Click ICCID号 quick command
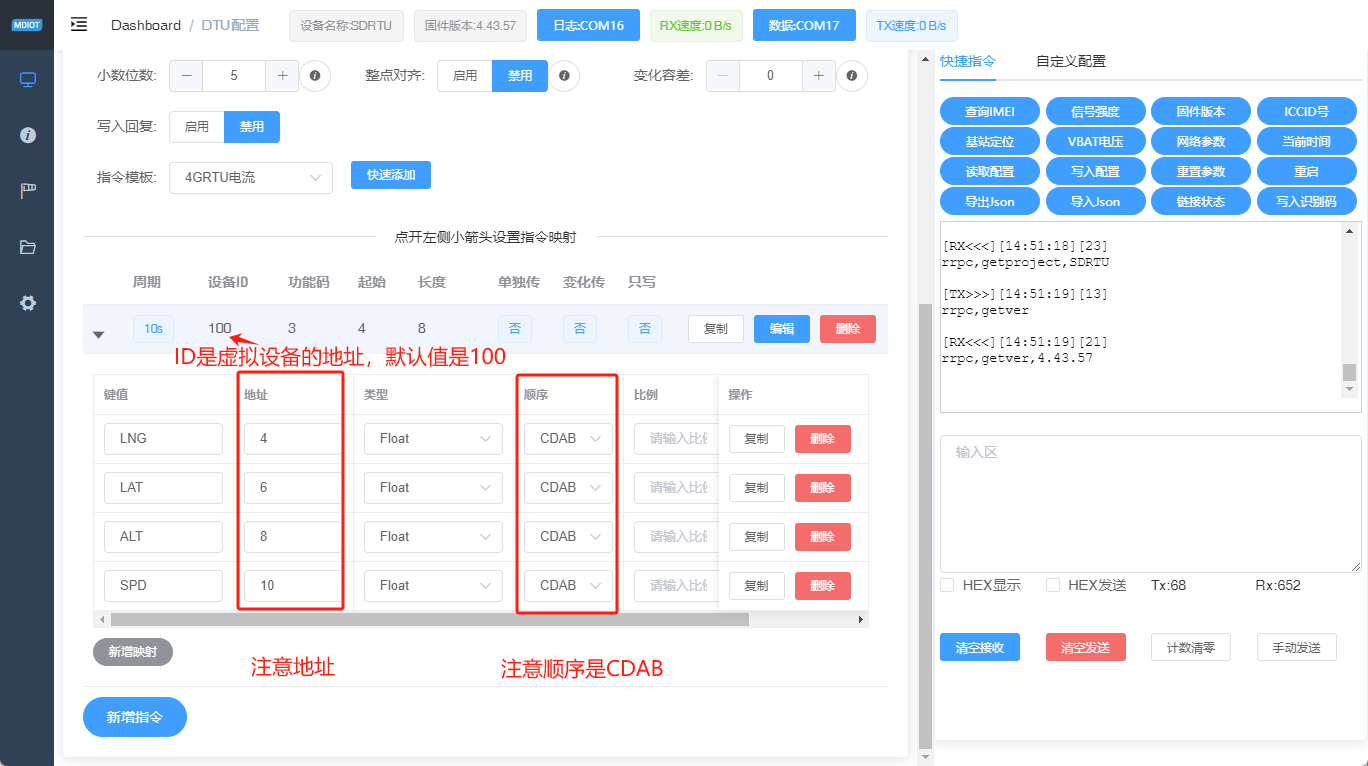Viewport: 1368px width, 766px height. [x=1306, y=112]
